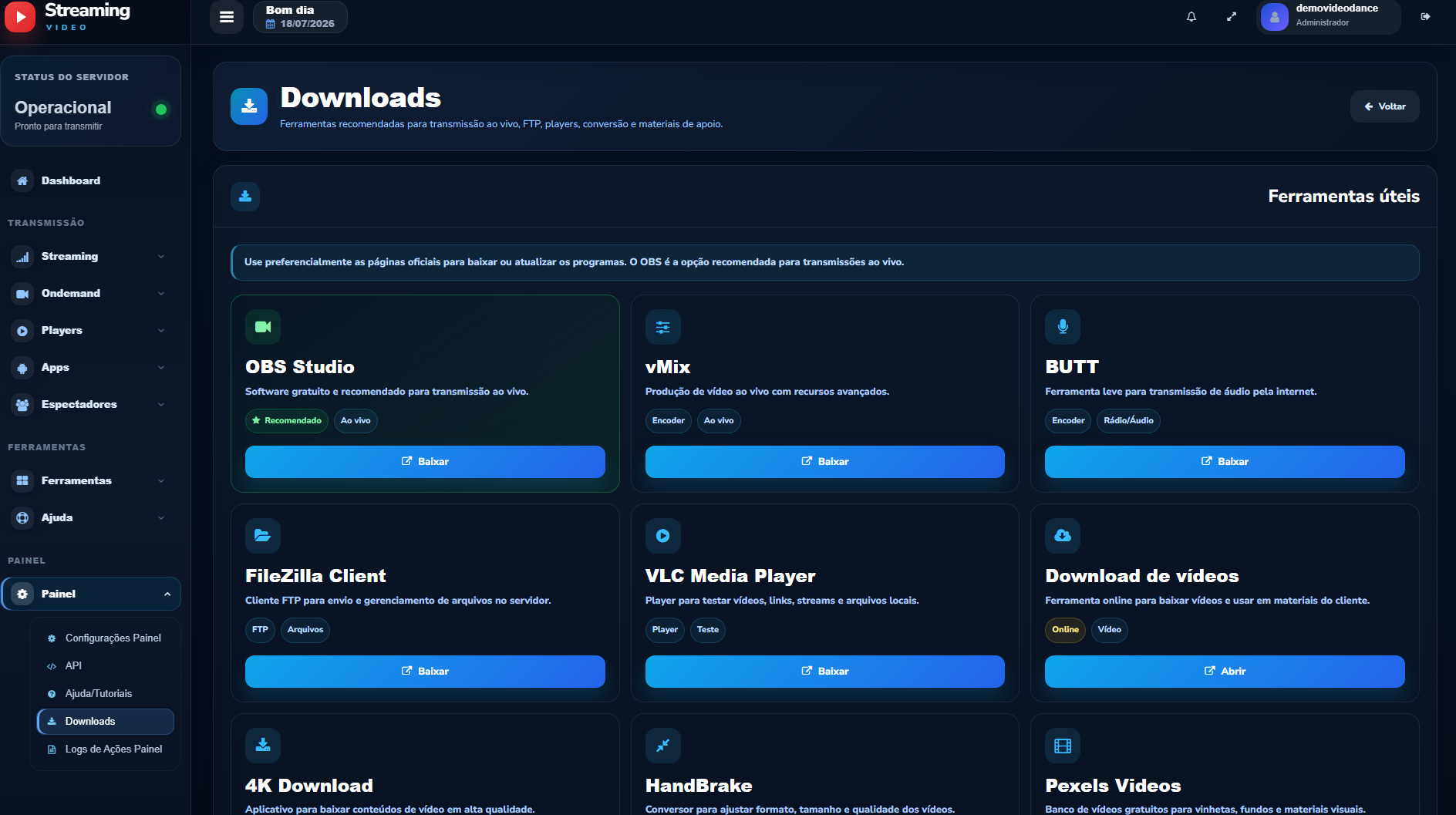Viewport: 1456px width, 815px height.
Task: Click the HandBrake compress icon
Action: tap(663, 746)
